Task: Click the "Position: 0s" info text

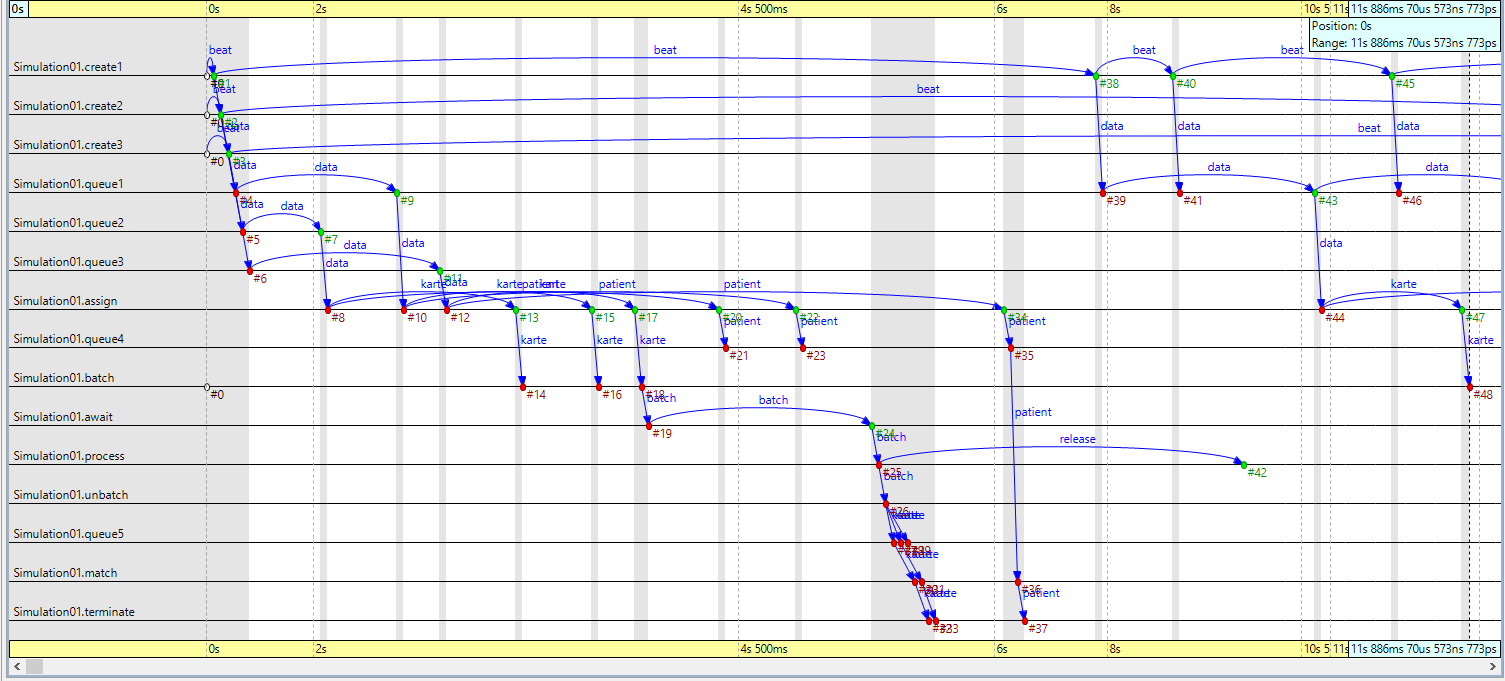Action: 1341,26
